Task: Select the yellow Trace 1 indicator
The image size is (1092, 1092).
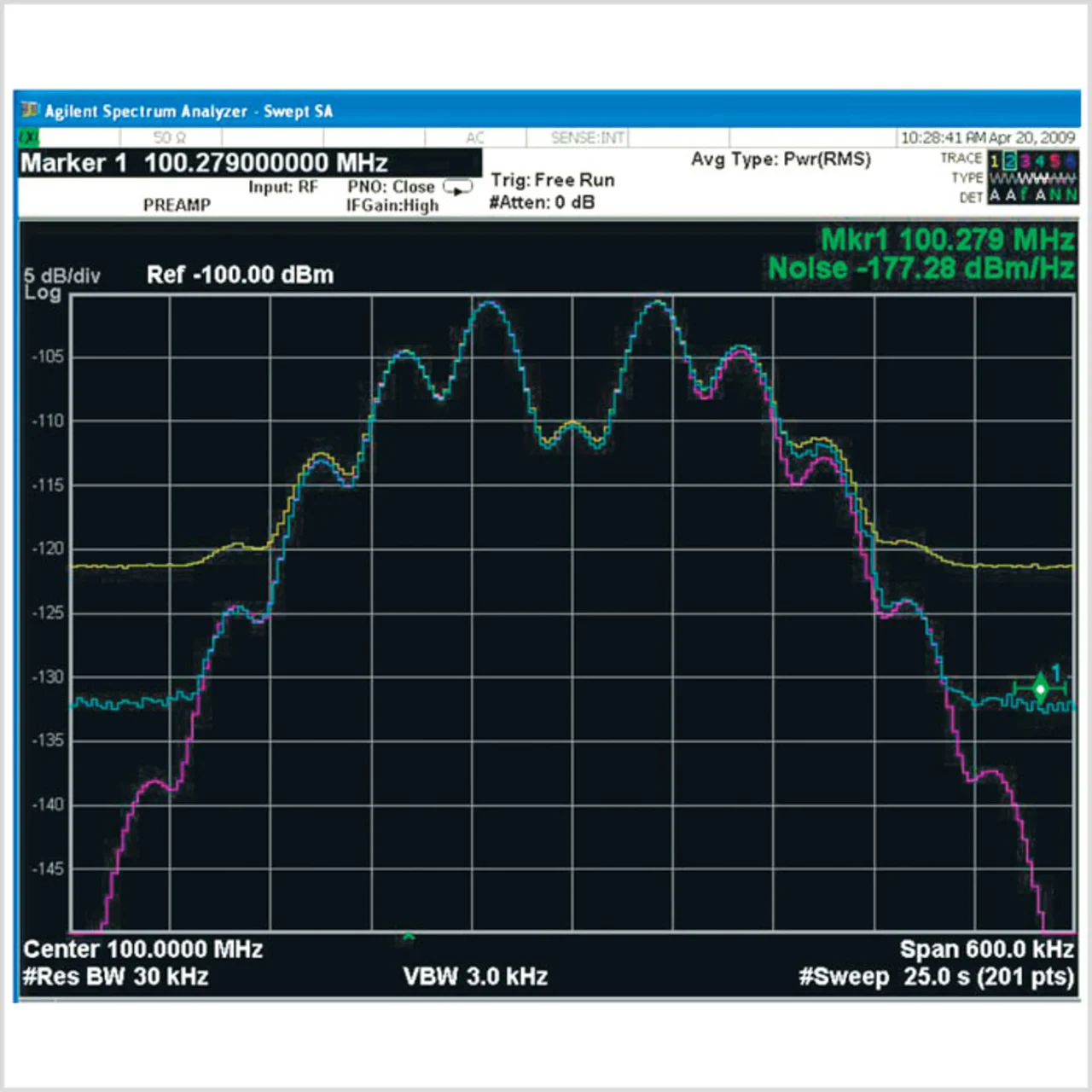Action: tap(995, 160)
